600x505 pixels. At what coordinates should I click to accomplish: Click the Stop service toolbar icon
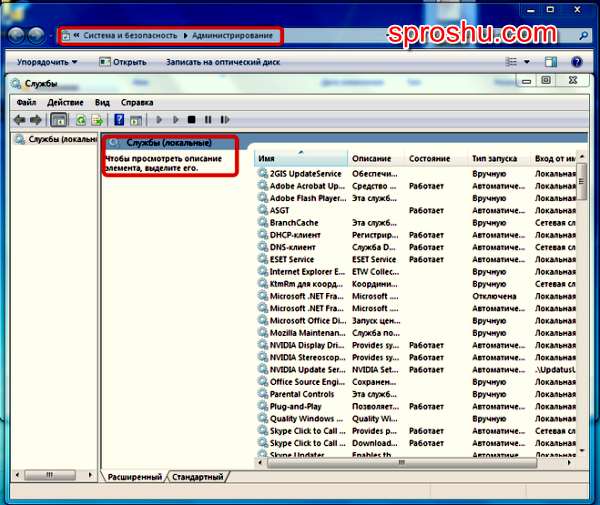[x=192, y=120]
